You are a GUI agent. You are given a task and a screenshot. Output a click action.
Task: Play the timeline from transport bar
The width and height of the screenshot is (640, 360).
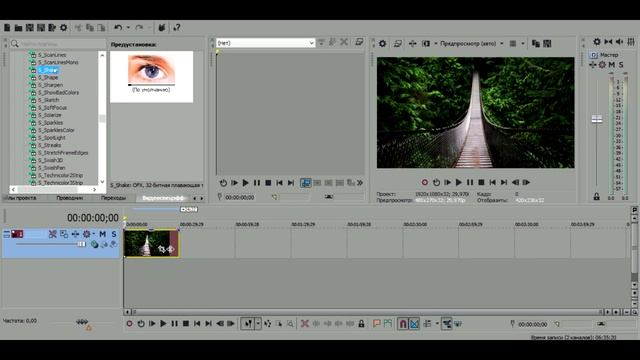point(163,324)
